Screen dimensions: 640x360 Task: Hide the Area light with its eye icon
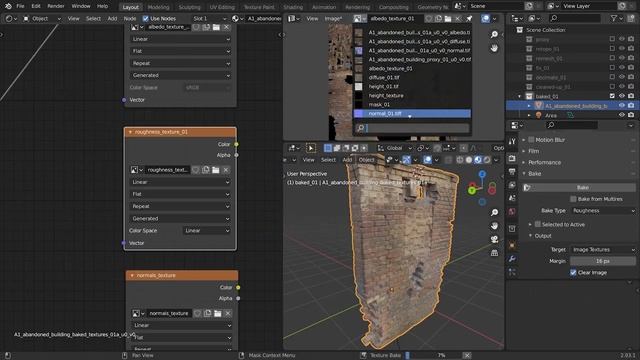622,115
